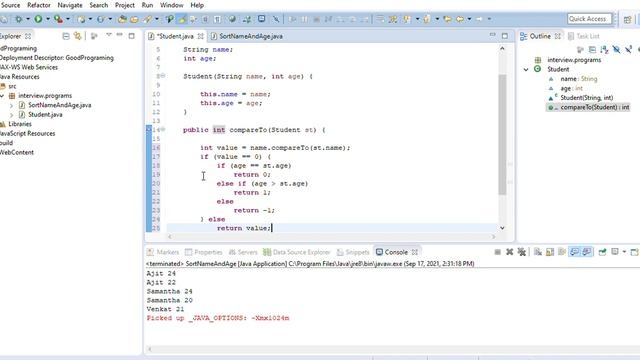
Task: Open the Project Explorer view menu arrow
Action: (109, 36)
